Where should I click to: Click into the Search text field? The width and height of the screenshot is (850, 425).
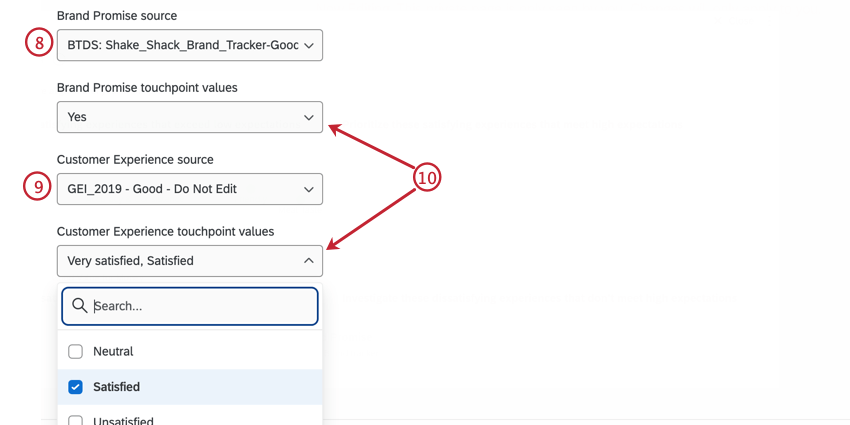(200, 306)
